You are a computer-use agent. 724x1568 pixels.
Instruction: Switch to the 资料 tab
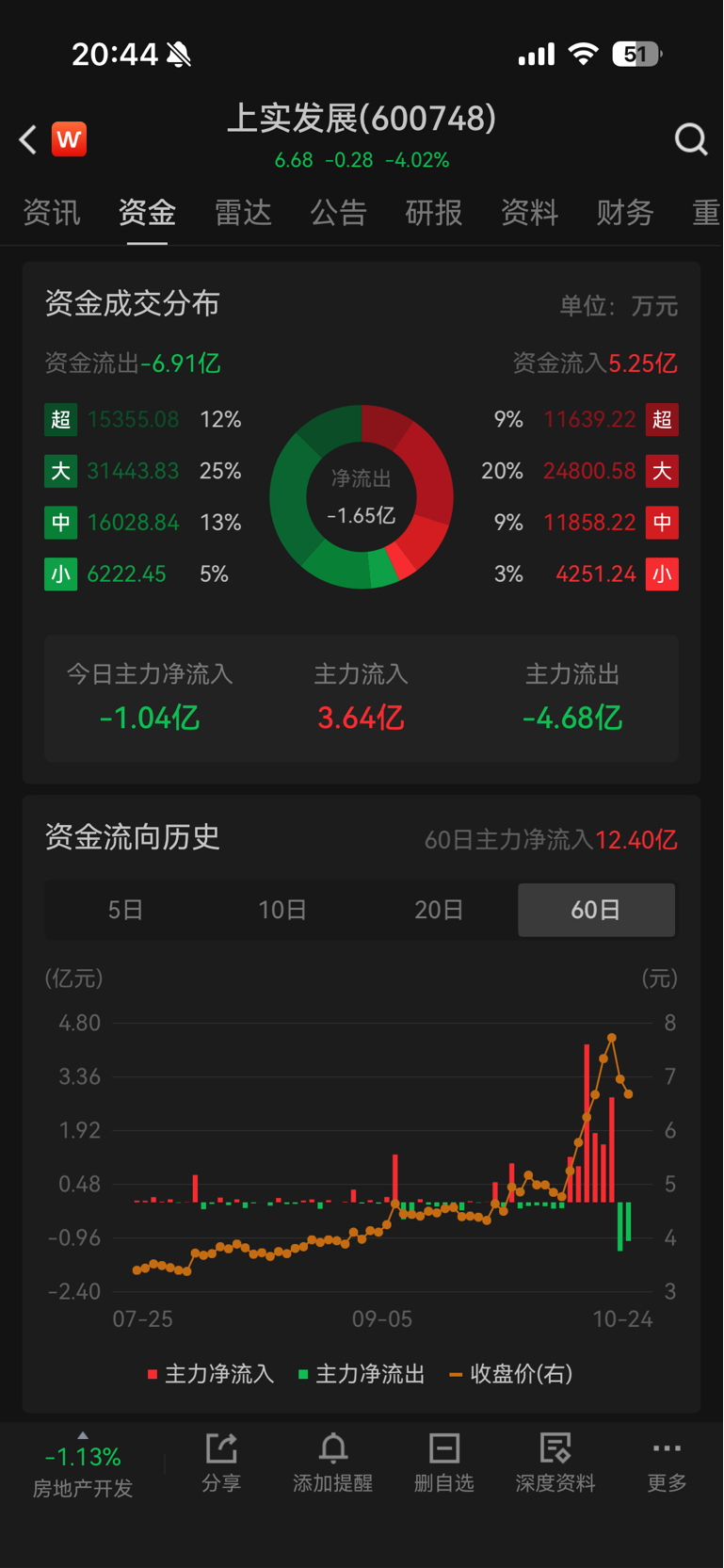click(x=529, y=213)
